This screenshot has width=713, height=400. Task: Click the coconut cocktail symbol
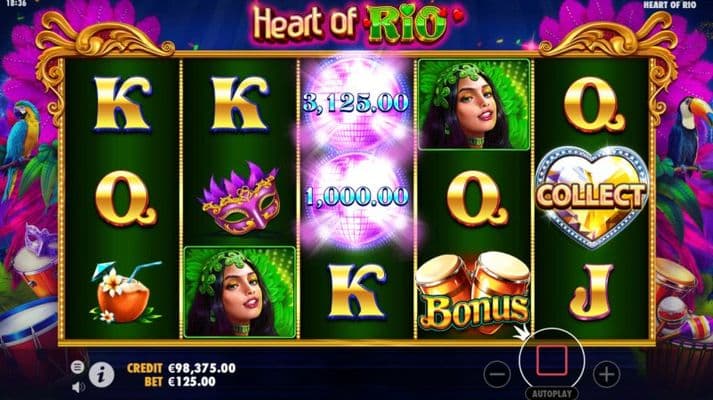(x=123, y=292)
